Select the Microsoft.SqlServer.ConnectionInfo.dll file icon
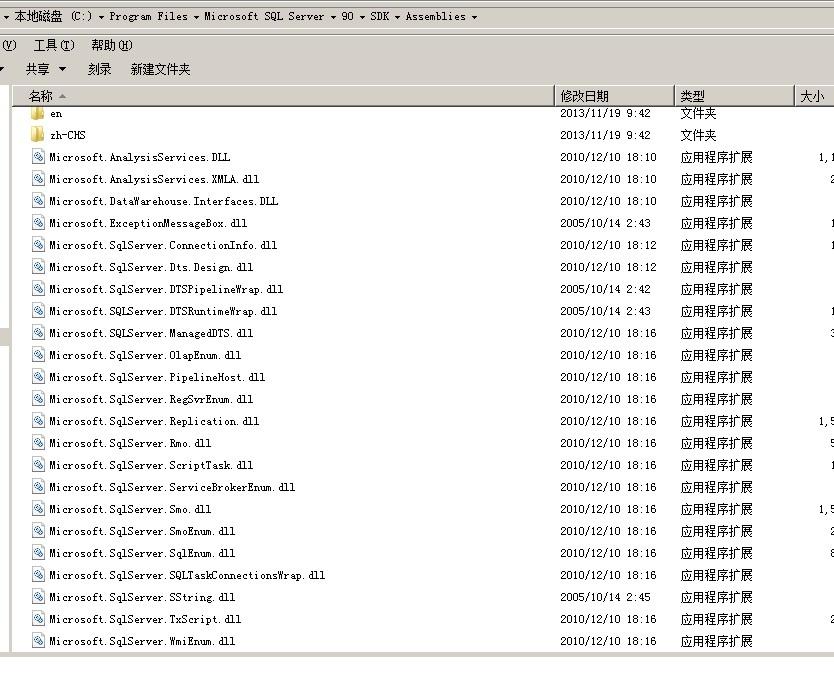The height and width of the screenshot is (675, 834). click(38, 245)
